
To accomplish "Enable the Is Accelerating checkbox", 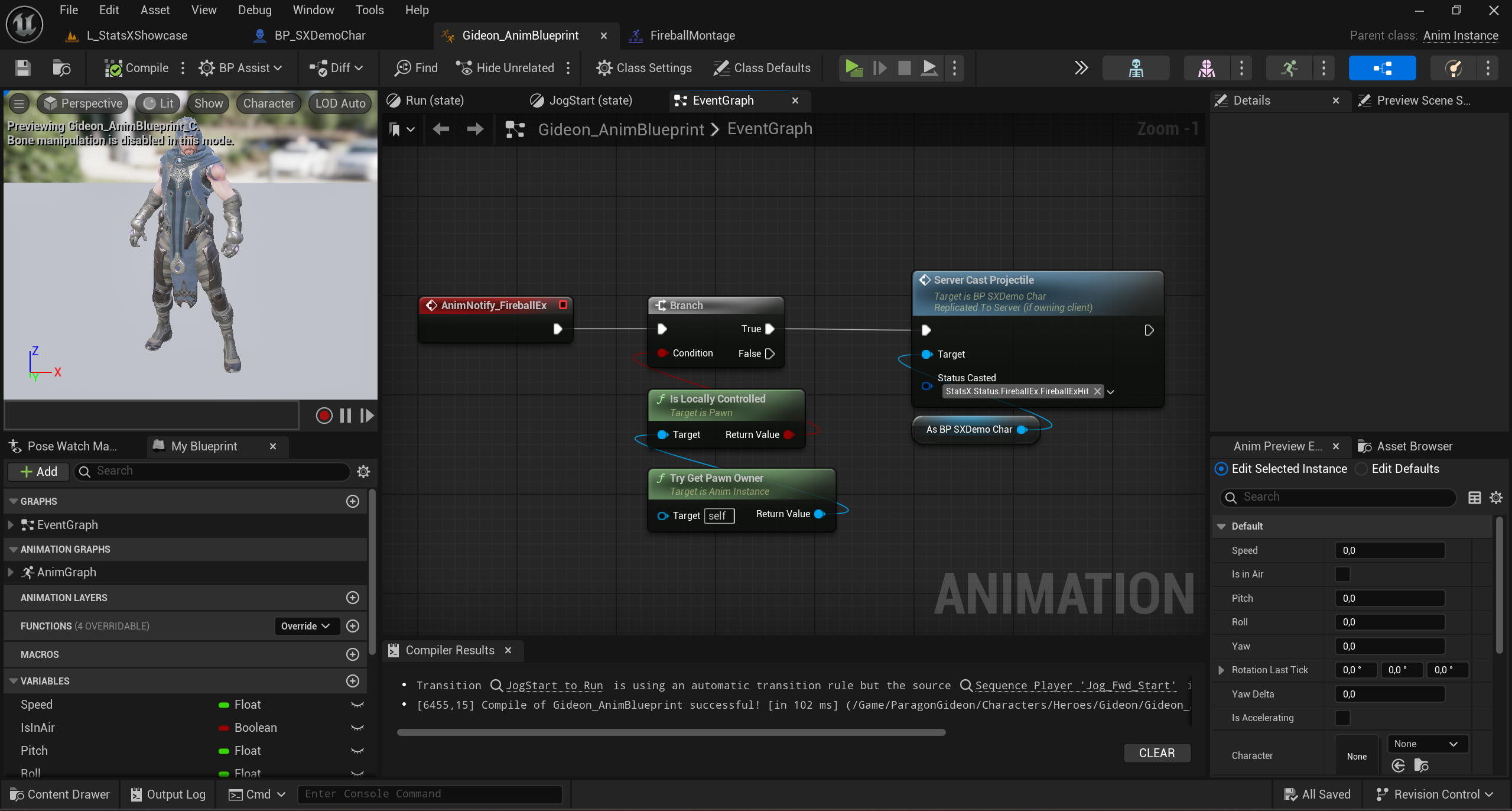I will point(1342,718).
